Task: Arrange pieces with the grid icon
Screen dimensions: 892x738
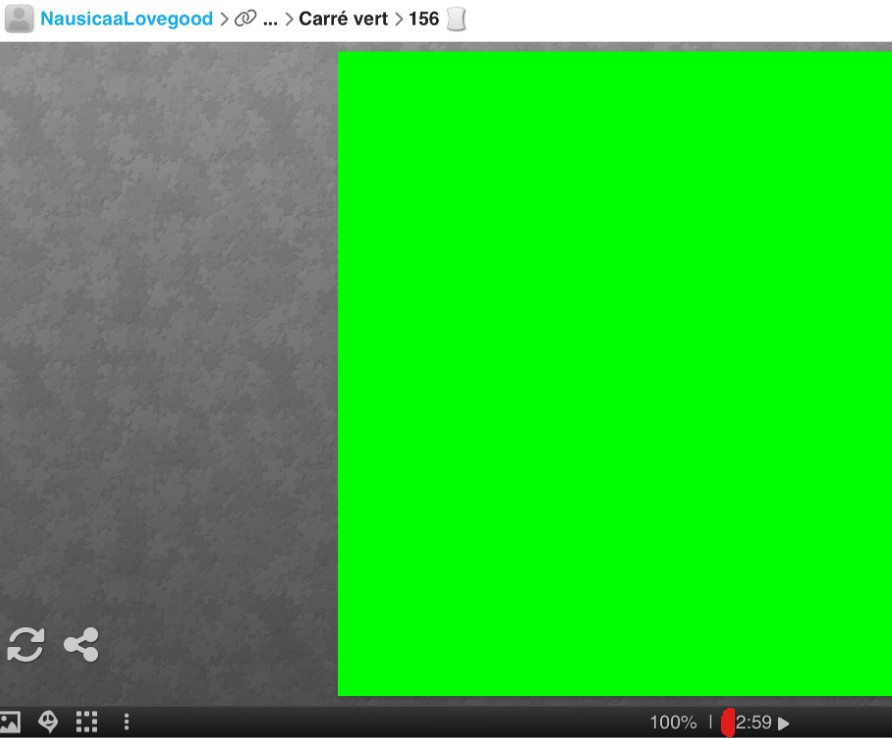Action: (87, 722)
